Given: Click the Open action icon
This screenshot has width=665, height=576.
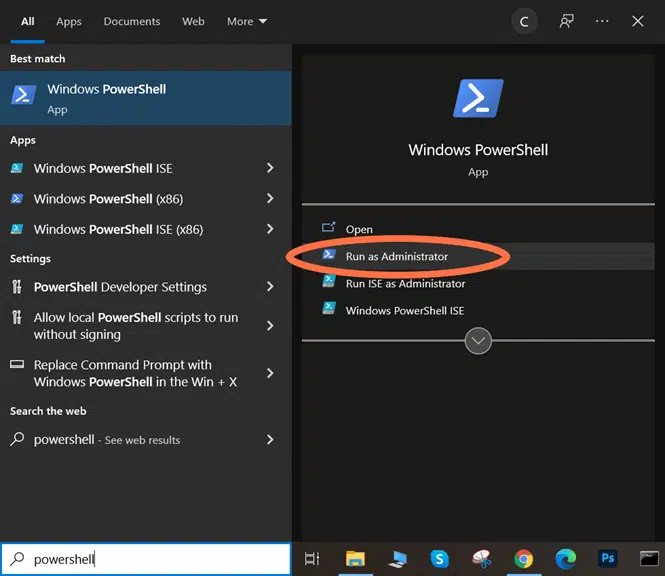Looking at the screenshot, I should pos(328,227).
